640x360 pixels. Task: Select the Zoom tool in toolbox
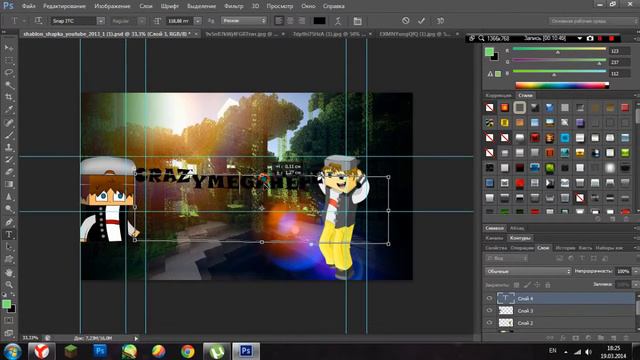click(9, 284)
